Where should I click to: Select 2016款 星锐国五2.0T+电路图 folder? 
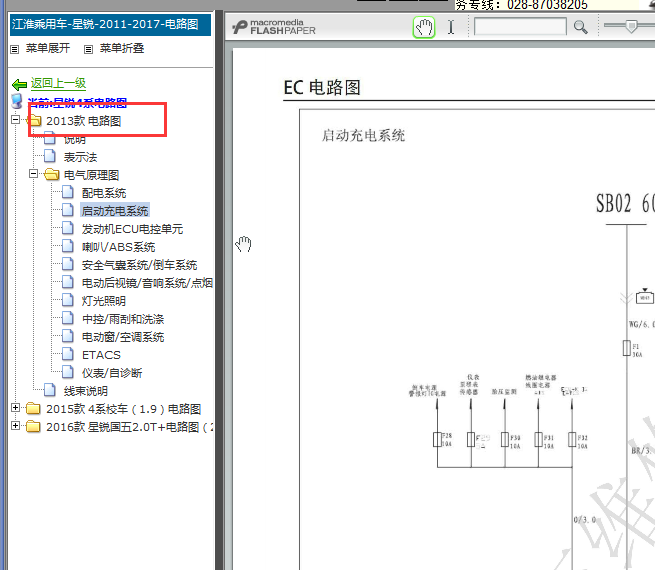point(129,427)
